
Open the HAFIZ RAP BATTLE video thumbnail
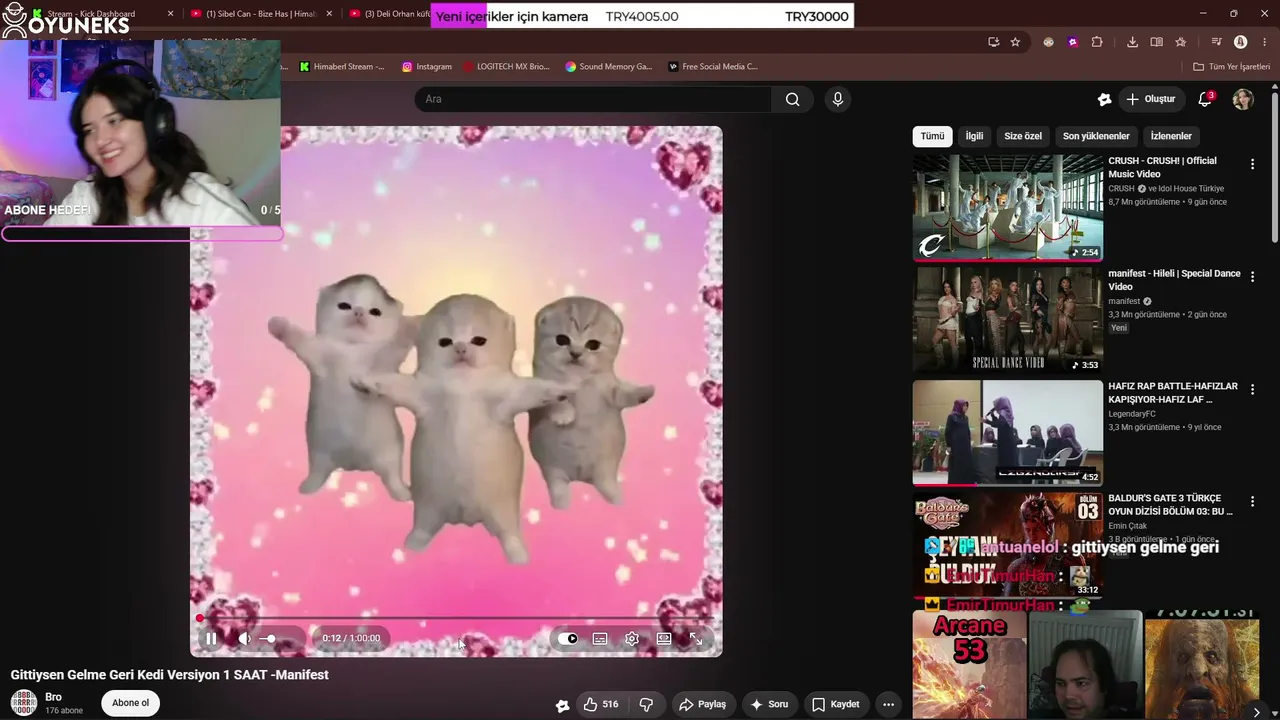click(1008, 433)
